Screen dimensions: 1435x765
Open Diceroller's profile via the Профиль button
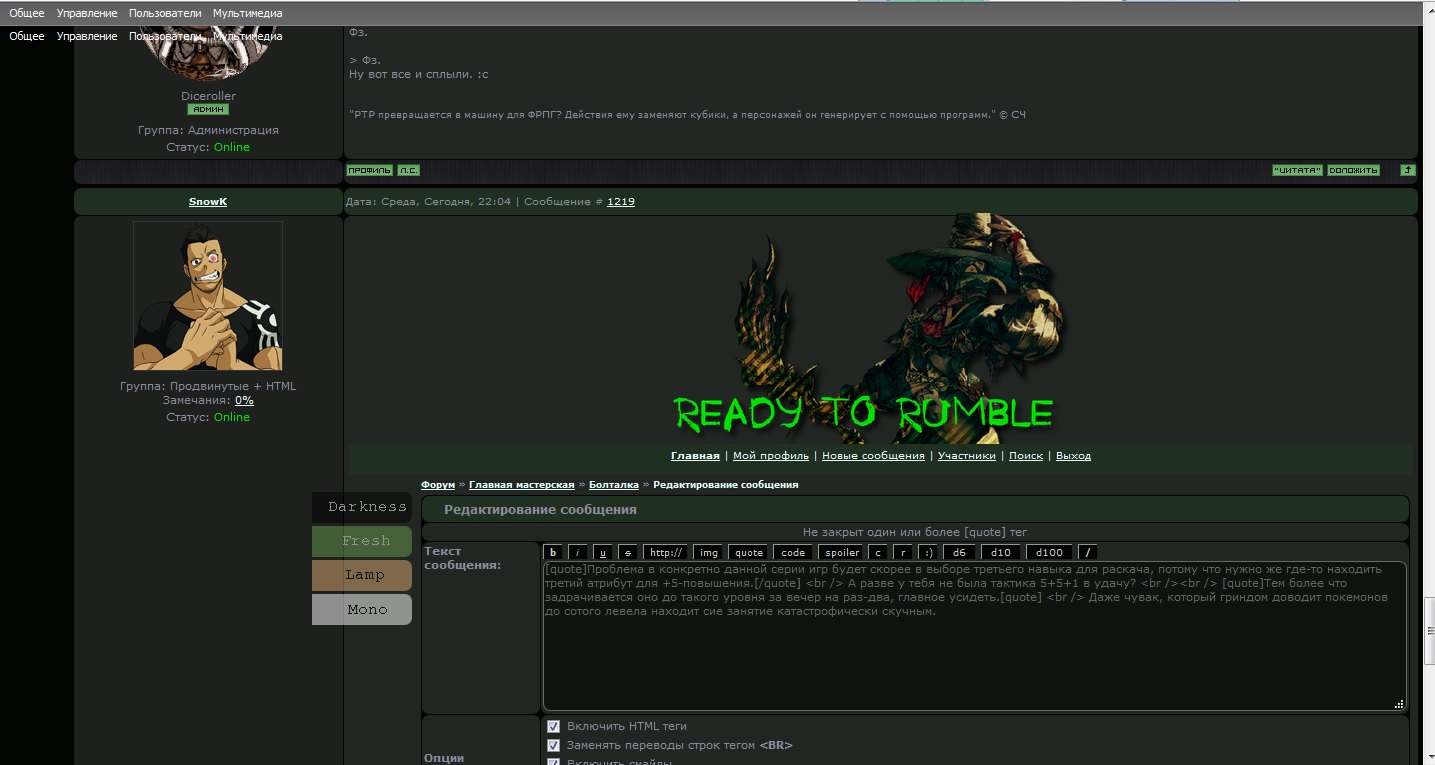(x=370, y=170)
